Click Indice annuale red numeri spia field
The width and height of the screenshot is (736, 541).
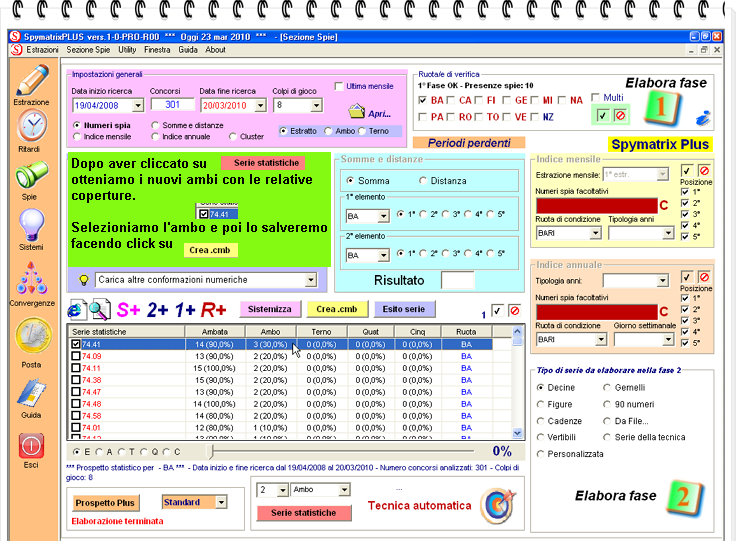click(x=597, y=312)
